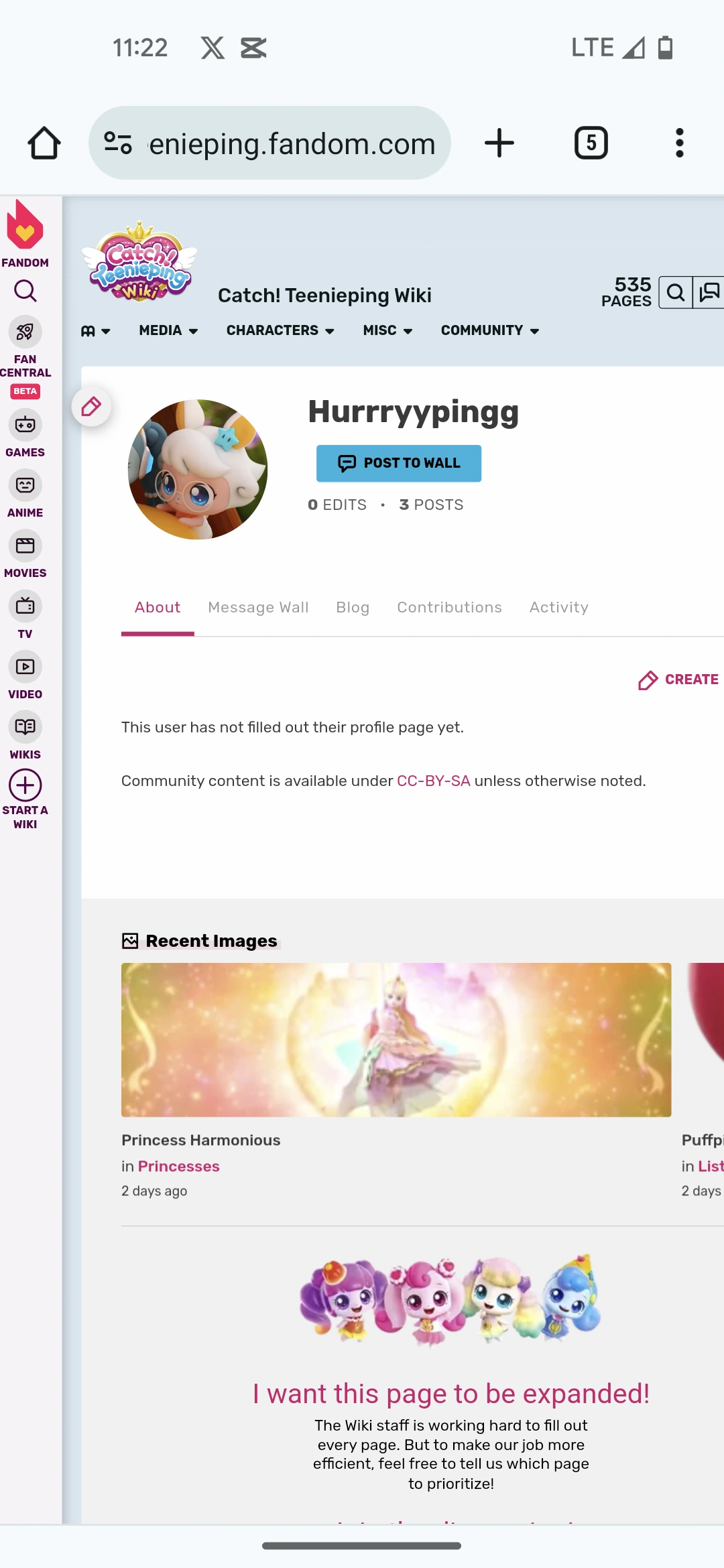Switch to the Message Wall tab
This screenshot has height=1568, width=724.
coord(258,607)
